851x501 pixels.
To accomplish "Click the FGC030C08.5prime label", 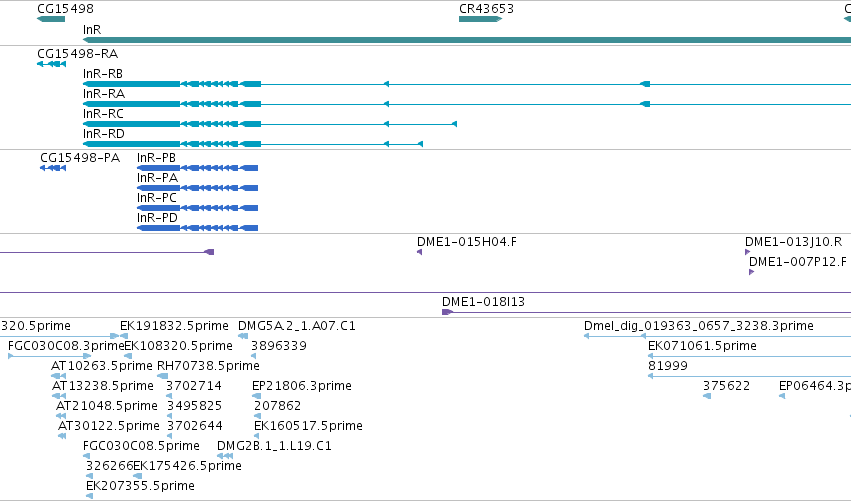I will coord(141,446).
